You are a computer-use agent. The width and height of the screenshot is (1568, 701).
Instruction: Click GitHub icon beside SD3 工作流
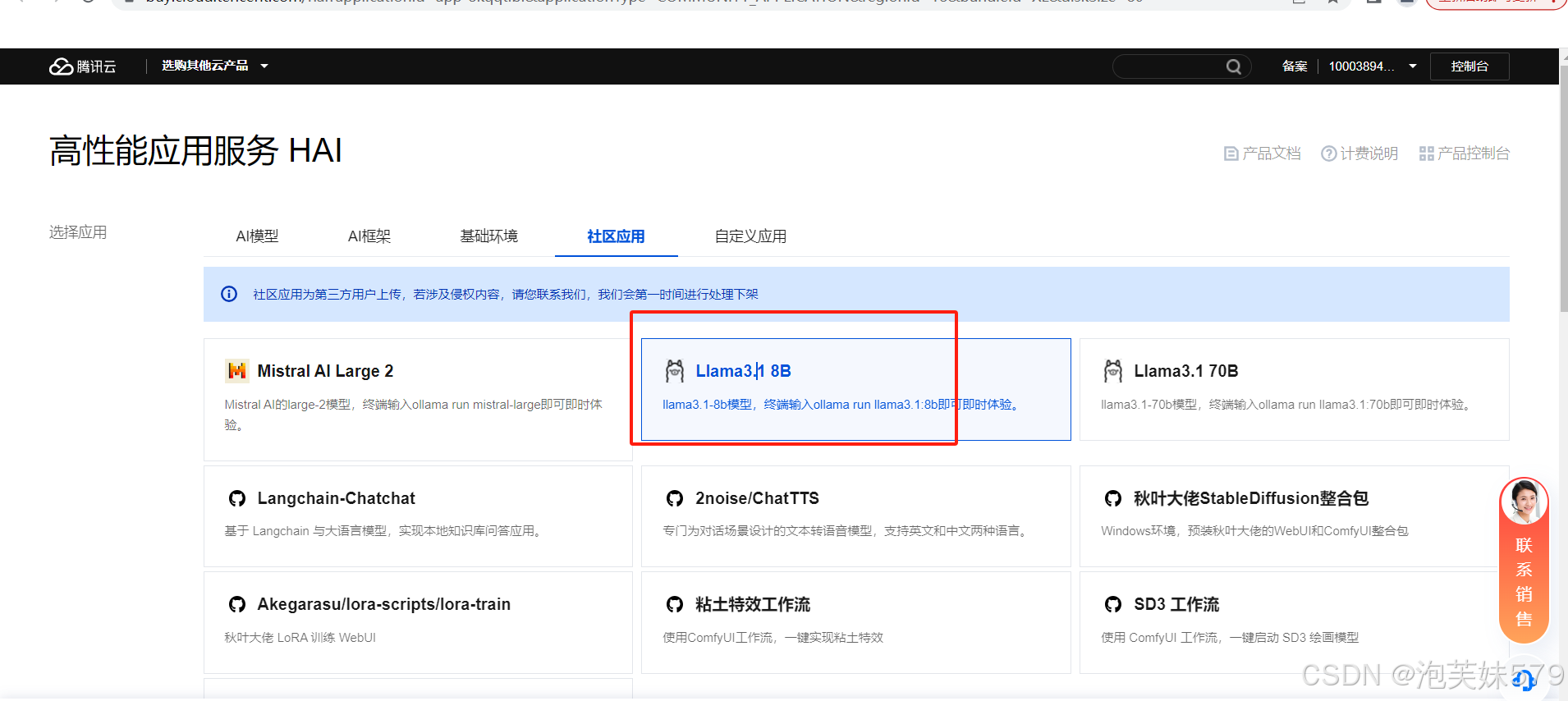pos(1113,604)
